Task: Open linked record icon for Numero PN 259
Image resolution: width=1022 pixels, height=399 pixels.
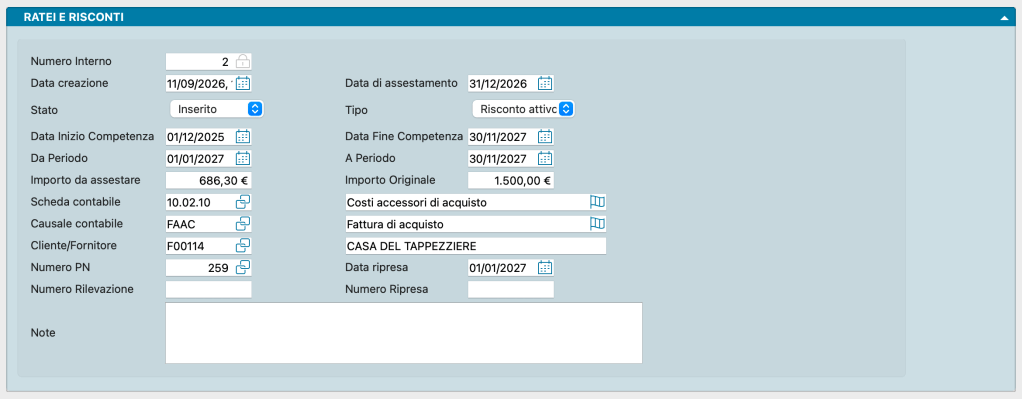Action: tap(242, 267)
